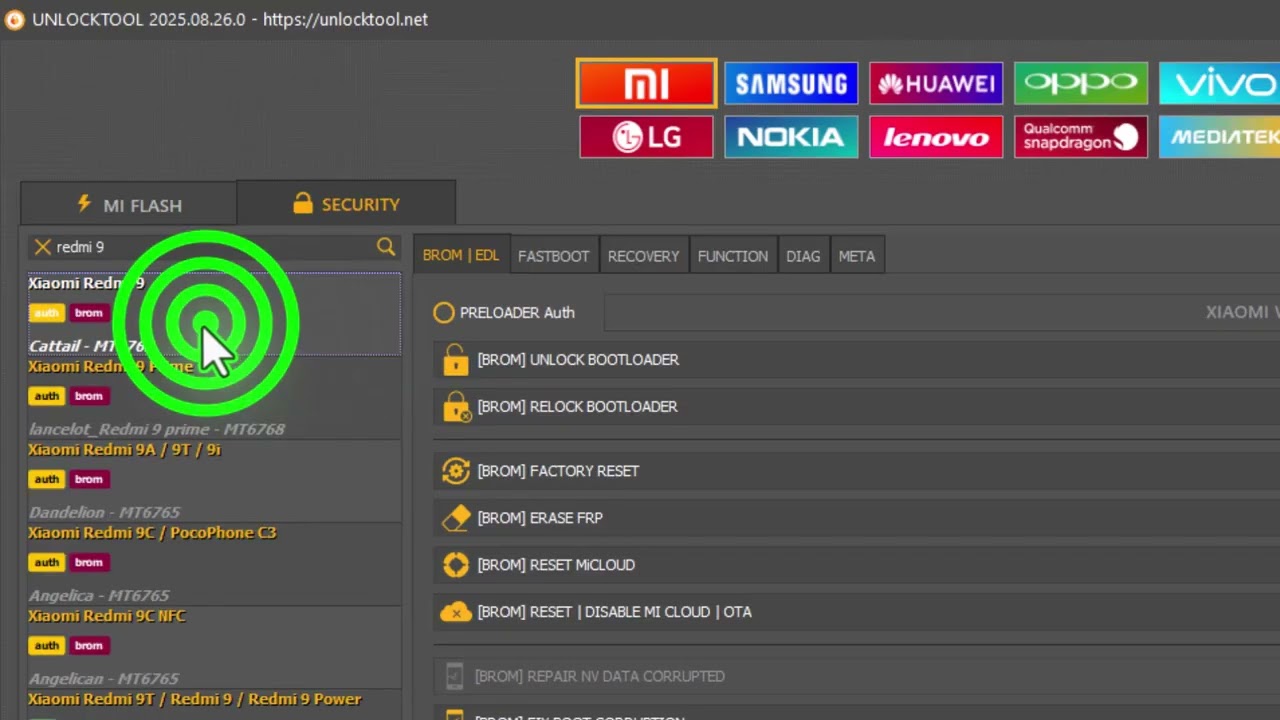Run [BROM] UNLOCK BOOTLOADER
Image resolution: width=1280 pixels, height=720 pixels.
(x=856, y=360)
